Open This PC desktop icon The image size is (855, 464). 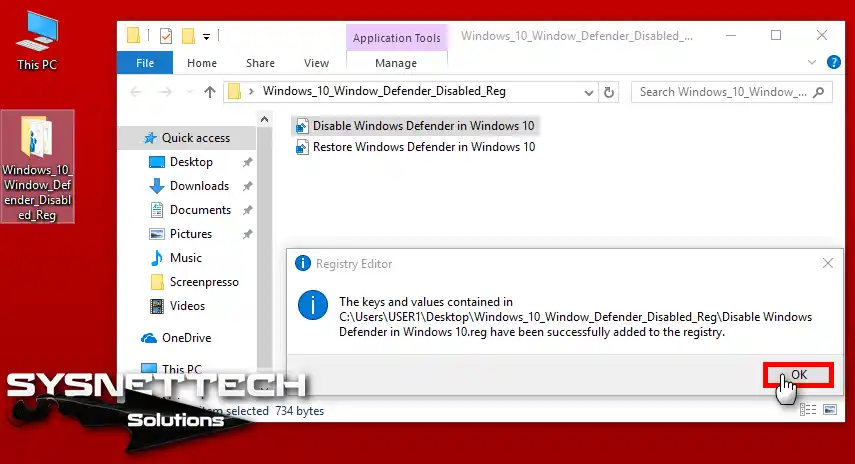coord(38,40)
